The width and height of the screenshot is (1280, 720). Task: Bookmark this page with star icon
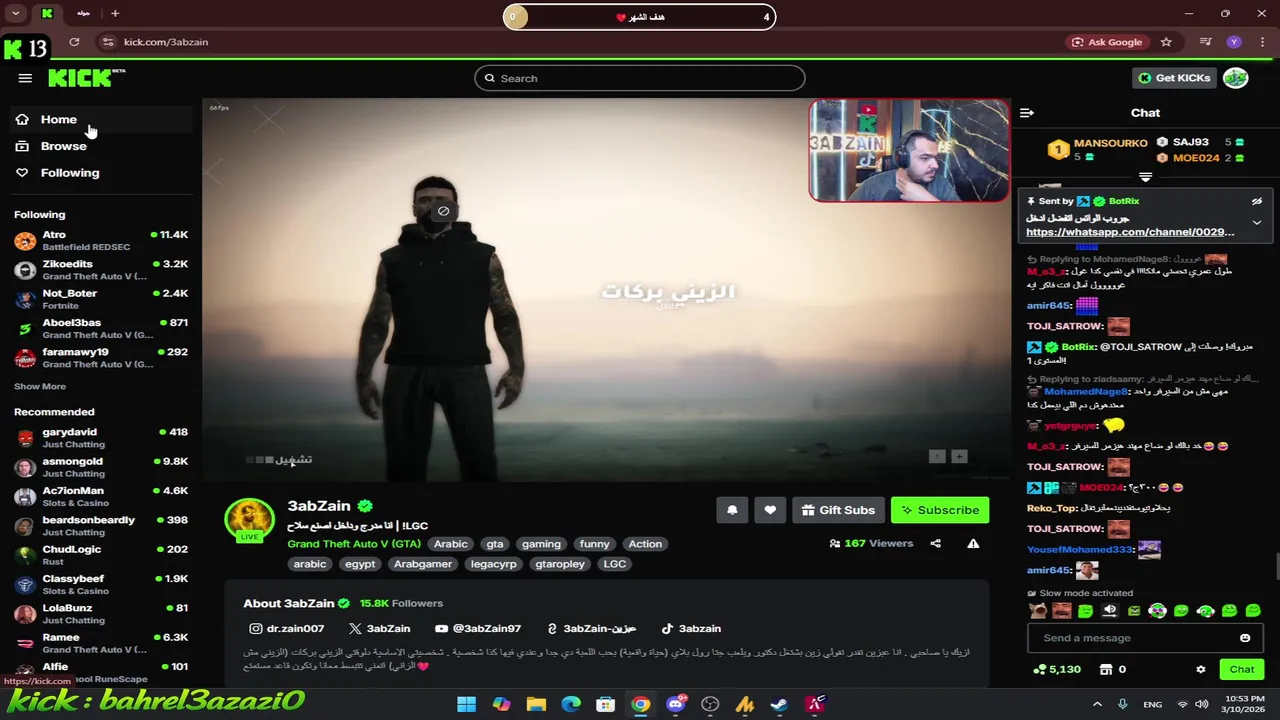click(x=1166, y=42)
